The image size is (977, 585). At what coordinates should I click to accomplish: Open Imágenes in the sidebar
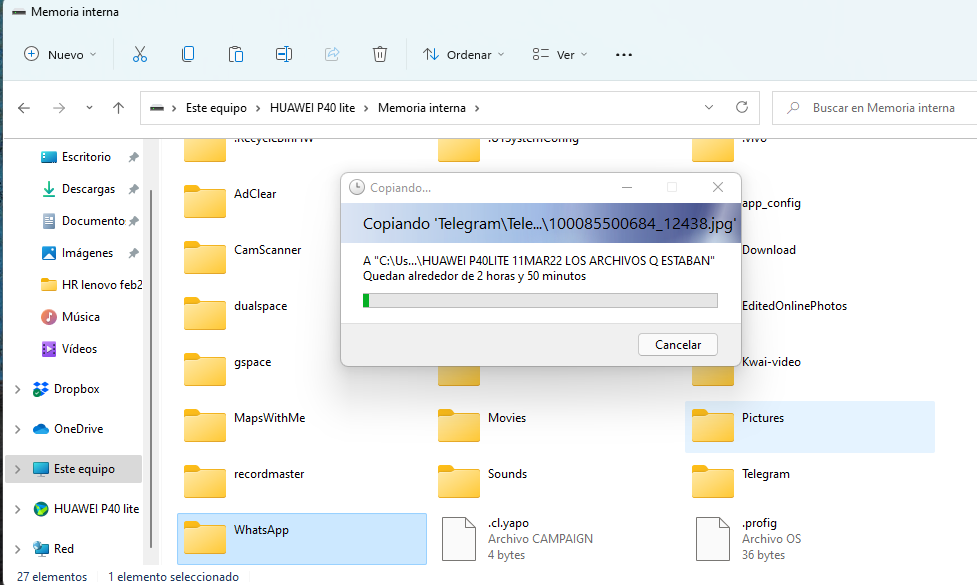76,253
